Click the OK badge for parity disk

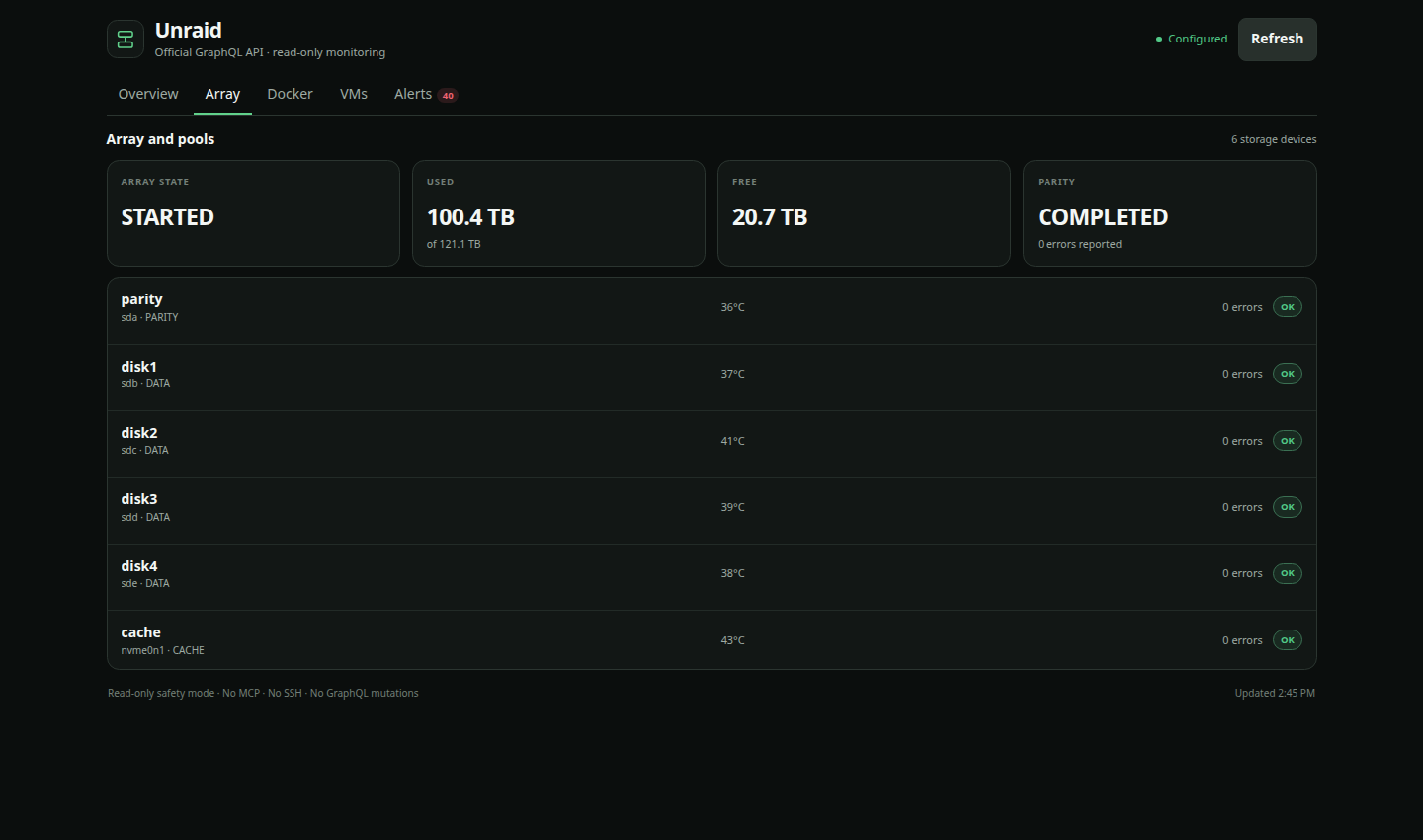1288,307
